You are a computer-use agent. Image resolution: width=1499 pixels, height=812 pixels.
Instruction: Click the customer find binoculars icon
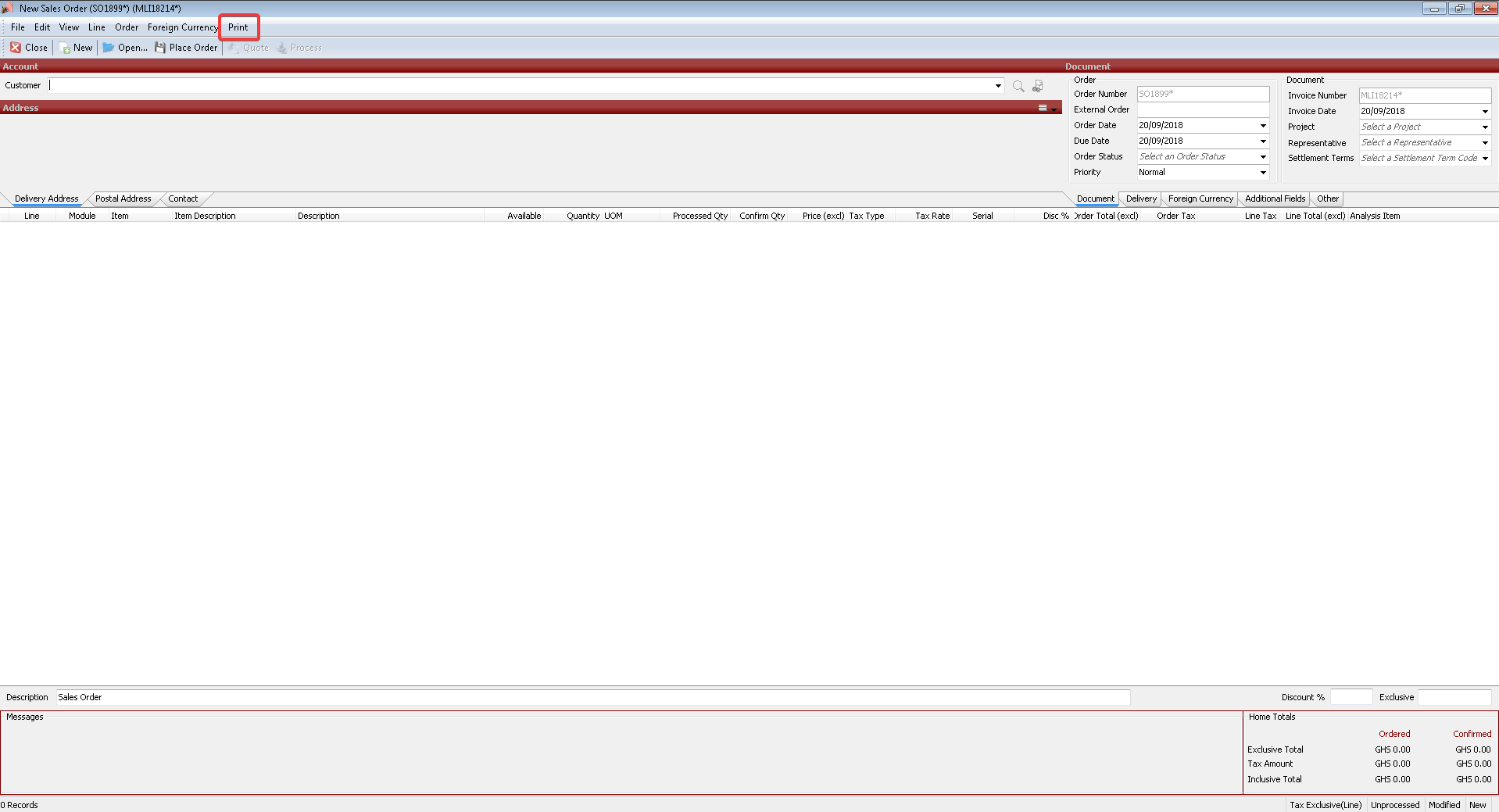[x=1038, y=86]
